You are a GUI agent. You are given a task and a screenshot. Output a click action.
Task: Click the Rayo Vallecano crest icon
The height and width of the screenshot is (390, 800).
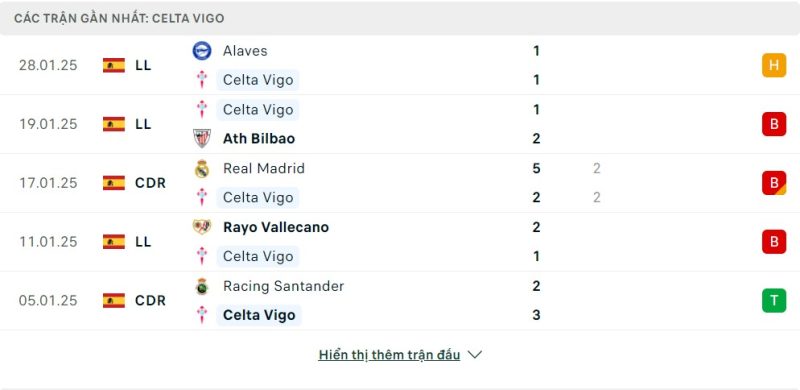pyautogui.click(x=202, y=227)
